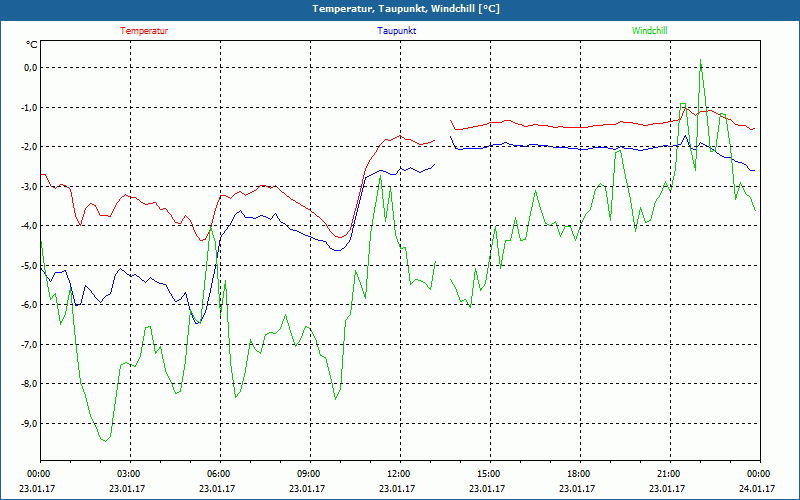Click the "-9,0" y-axis value
This screenshot has height=500, width=800.
pos(29,424)
